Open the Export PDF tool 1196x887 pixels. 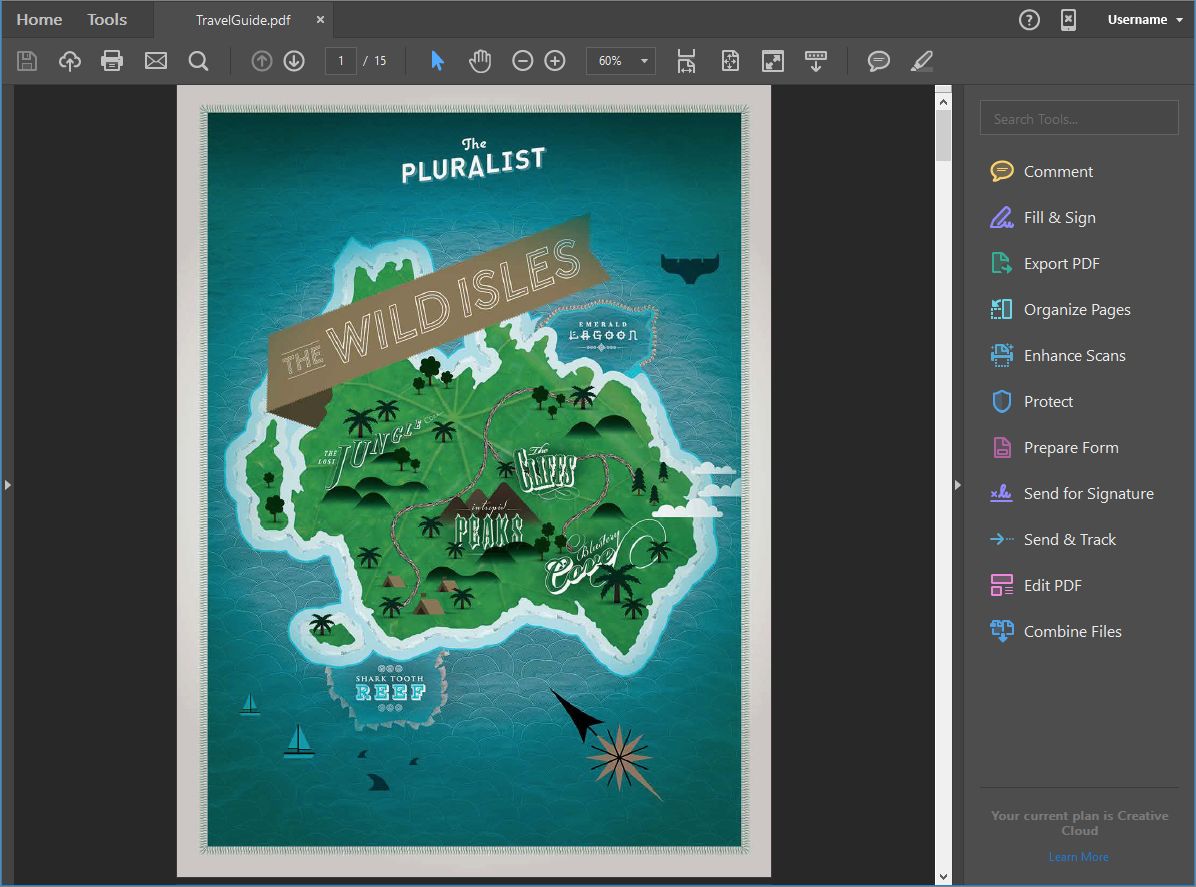pos(1061,264)
